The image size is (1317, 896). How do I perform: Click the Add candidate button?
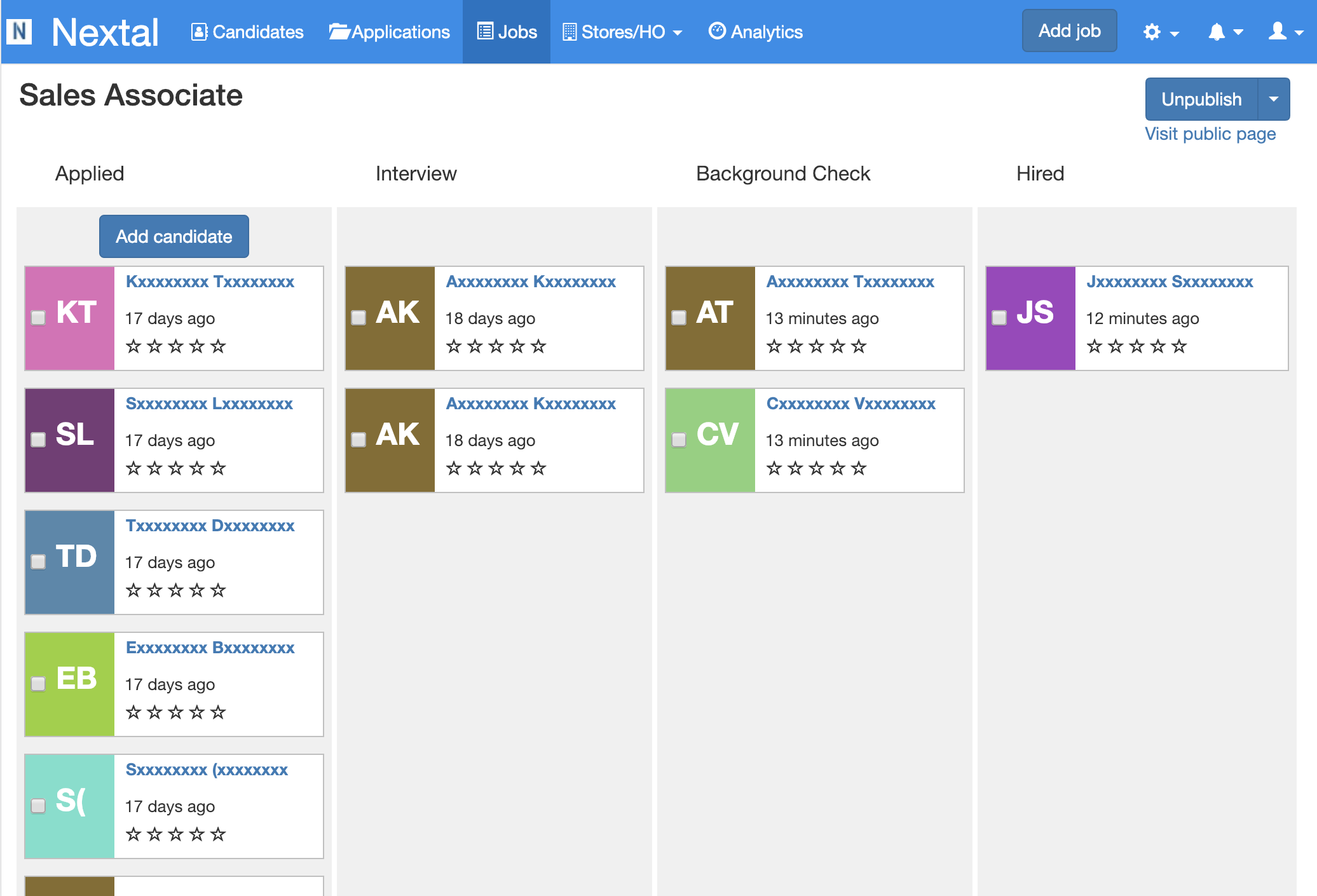tap(174, 236)
